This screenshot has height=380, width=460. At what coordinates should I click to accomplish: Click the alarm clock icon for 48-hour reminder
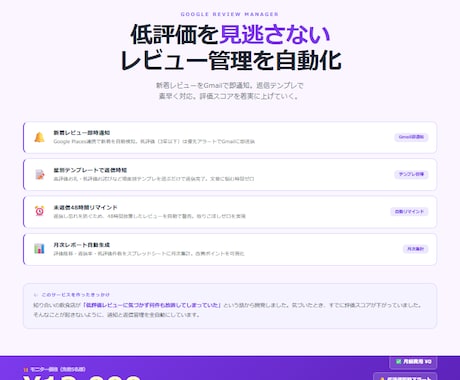point(39,211)
